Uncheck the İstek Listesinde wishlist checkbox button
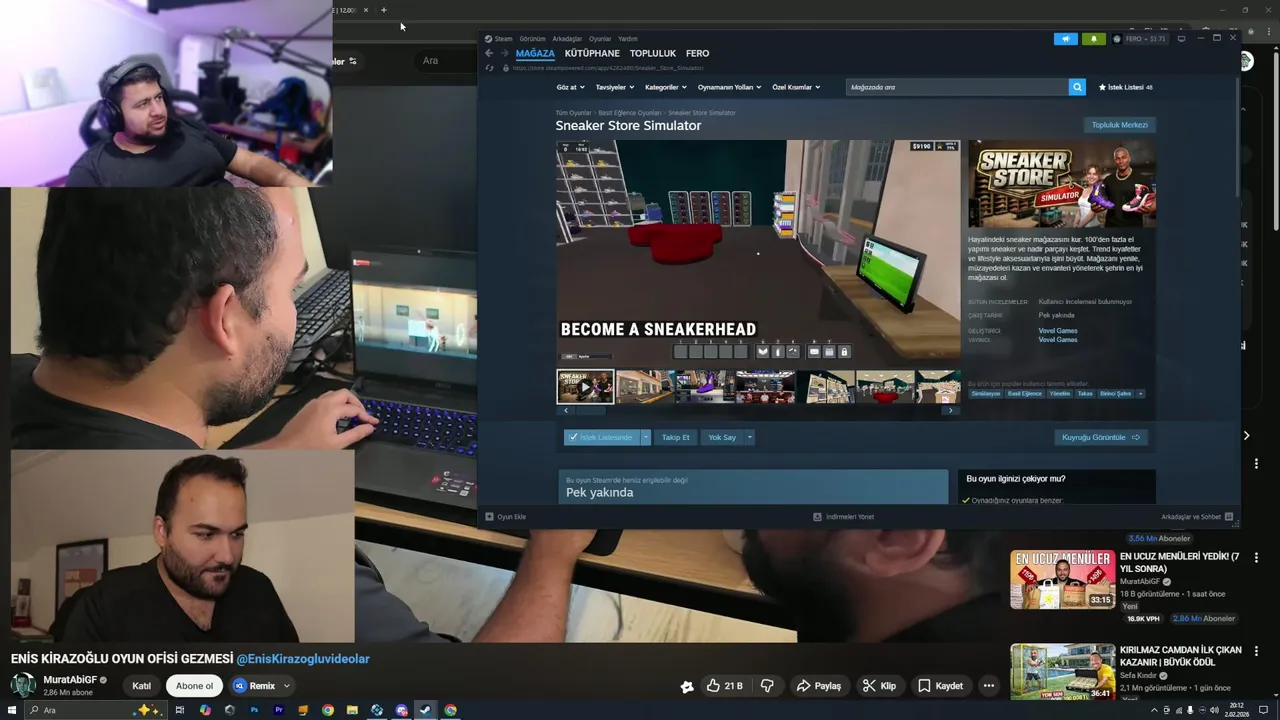Screen dimensions: 1280x720 pos(601,437)
